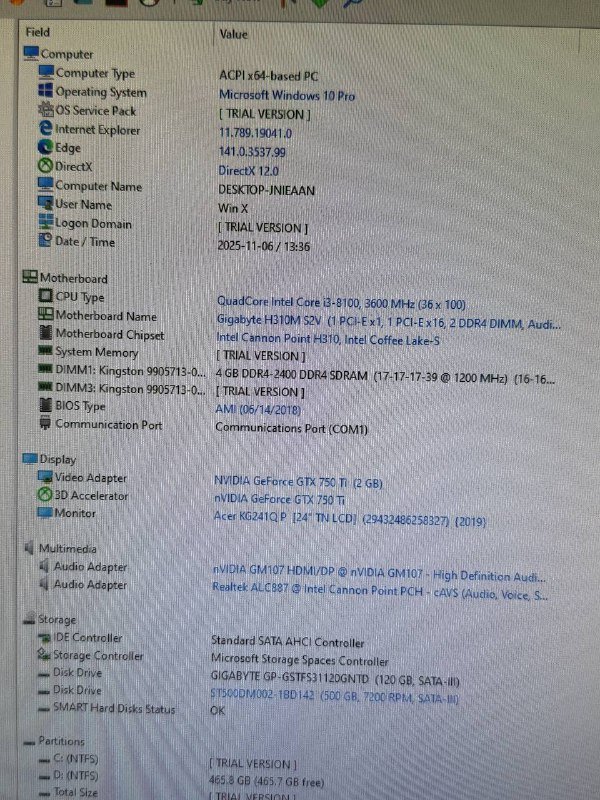Select the 'Standard SATA AHCI Controller' value
Viewport: 600px width, 800px height.
(288, 642)
